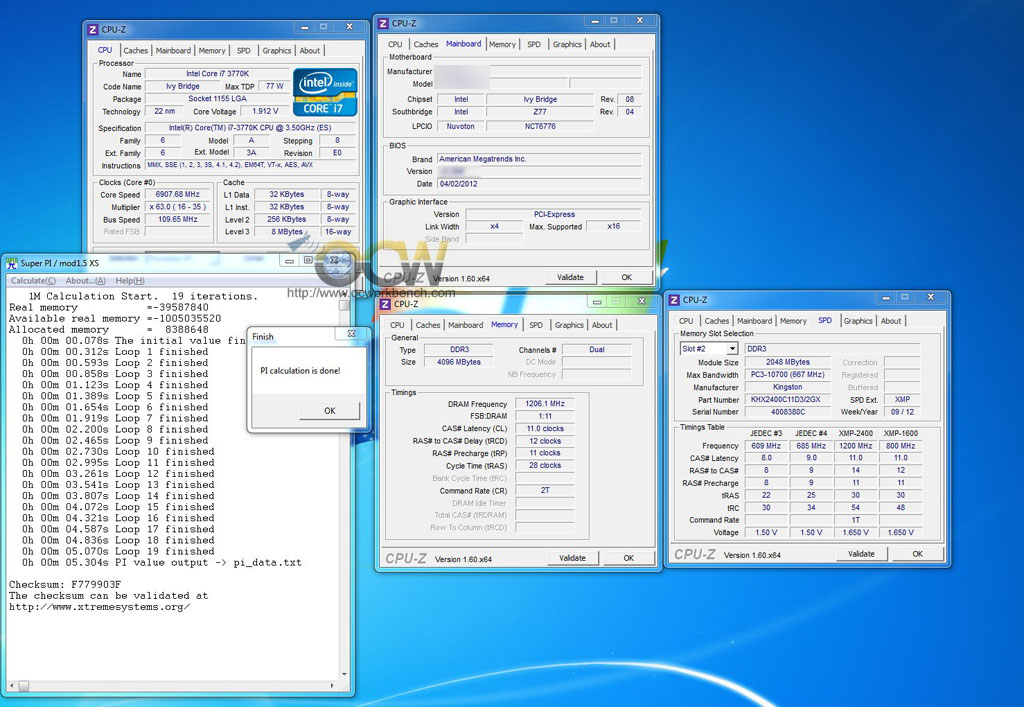
Task: Click the Loop 19 finished line
Action: [118, 552]
